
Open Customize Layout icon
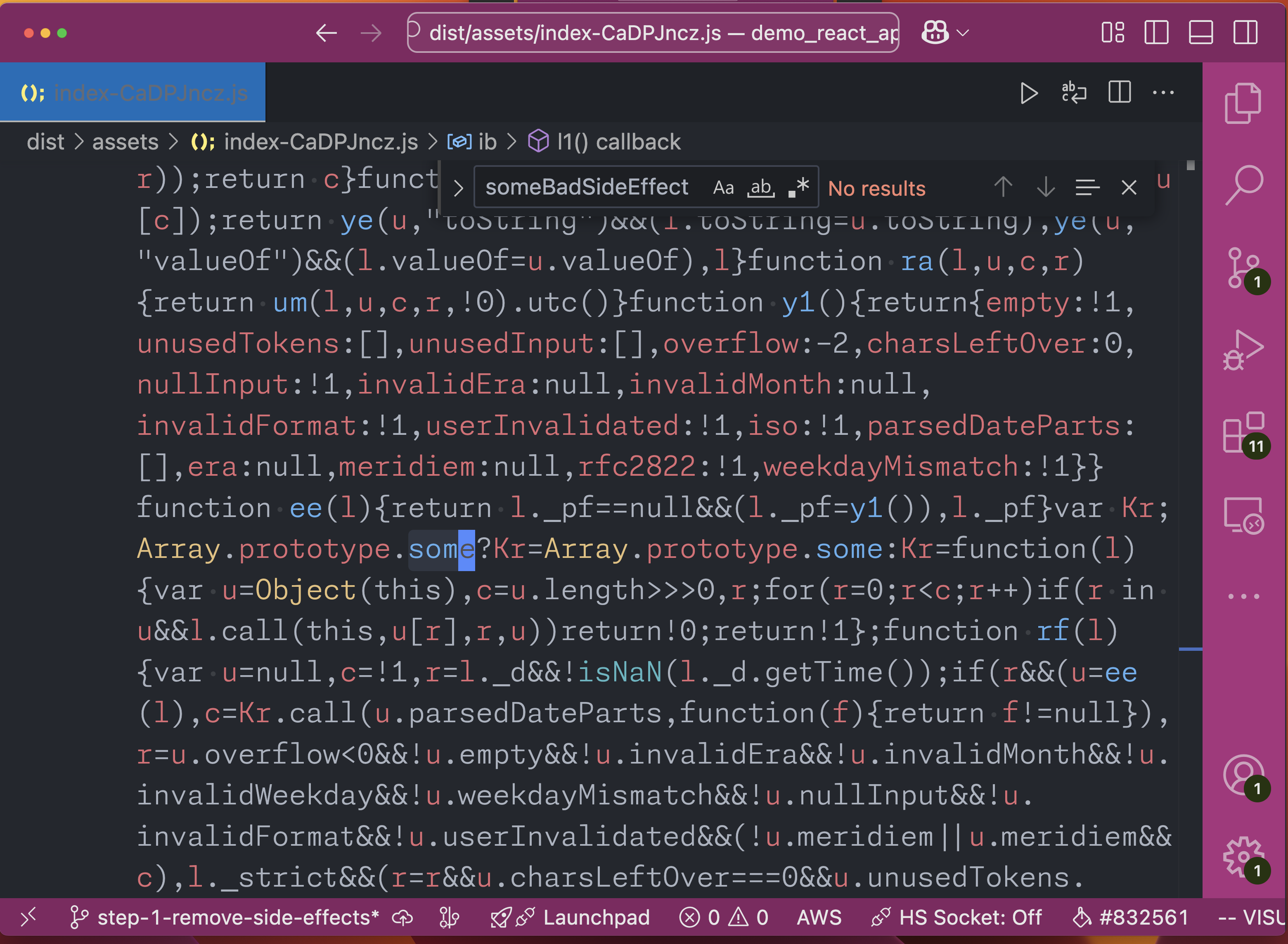pos(1113,33)
